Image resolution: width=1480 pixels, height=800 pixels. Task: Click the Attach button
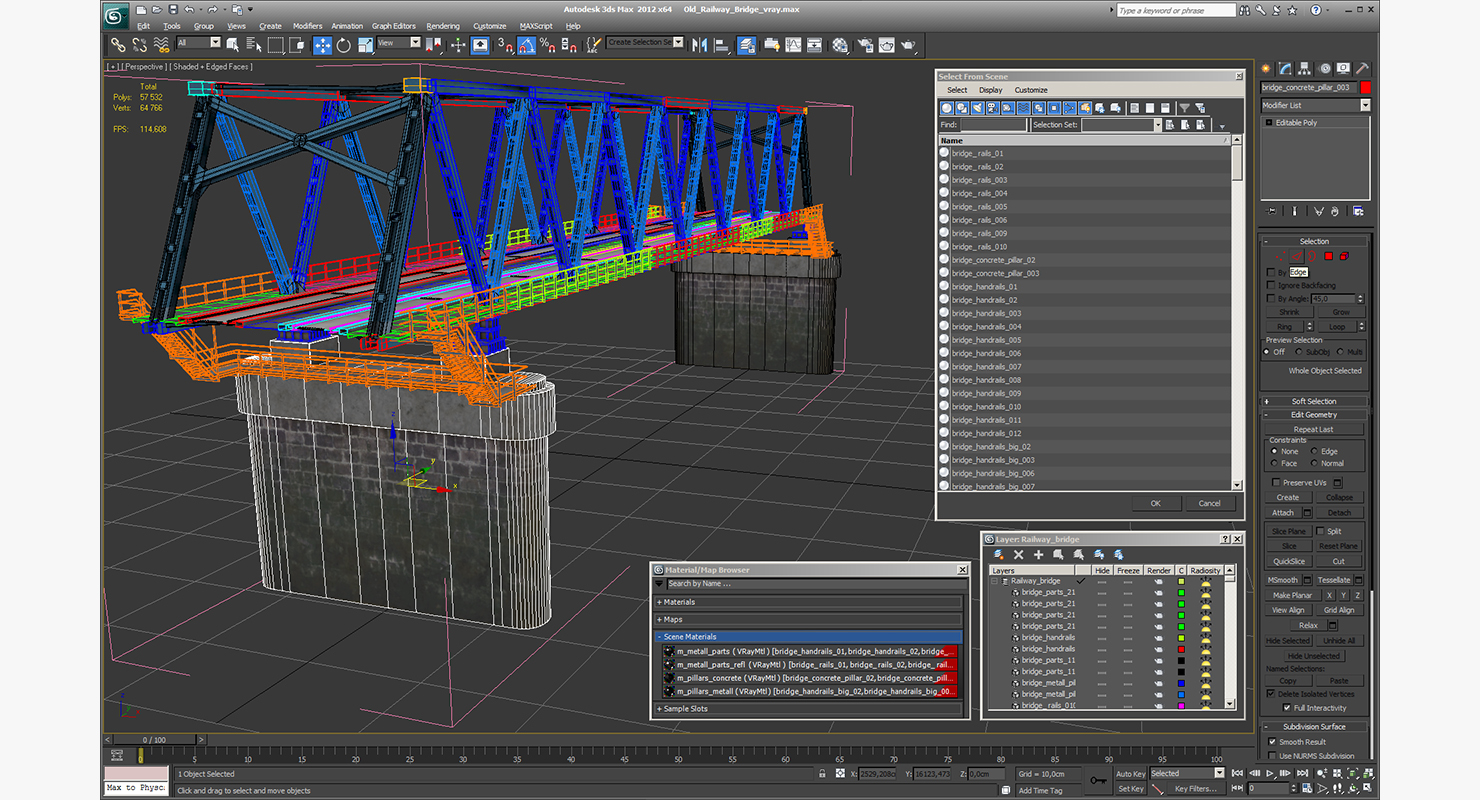[x=1283, y=513]
